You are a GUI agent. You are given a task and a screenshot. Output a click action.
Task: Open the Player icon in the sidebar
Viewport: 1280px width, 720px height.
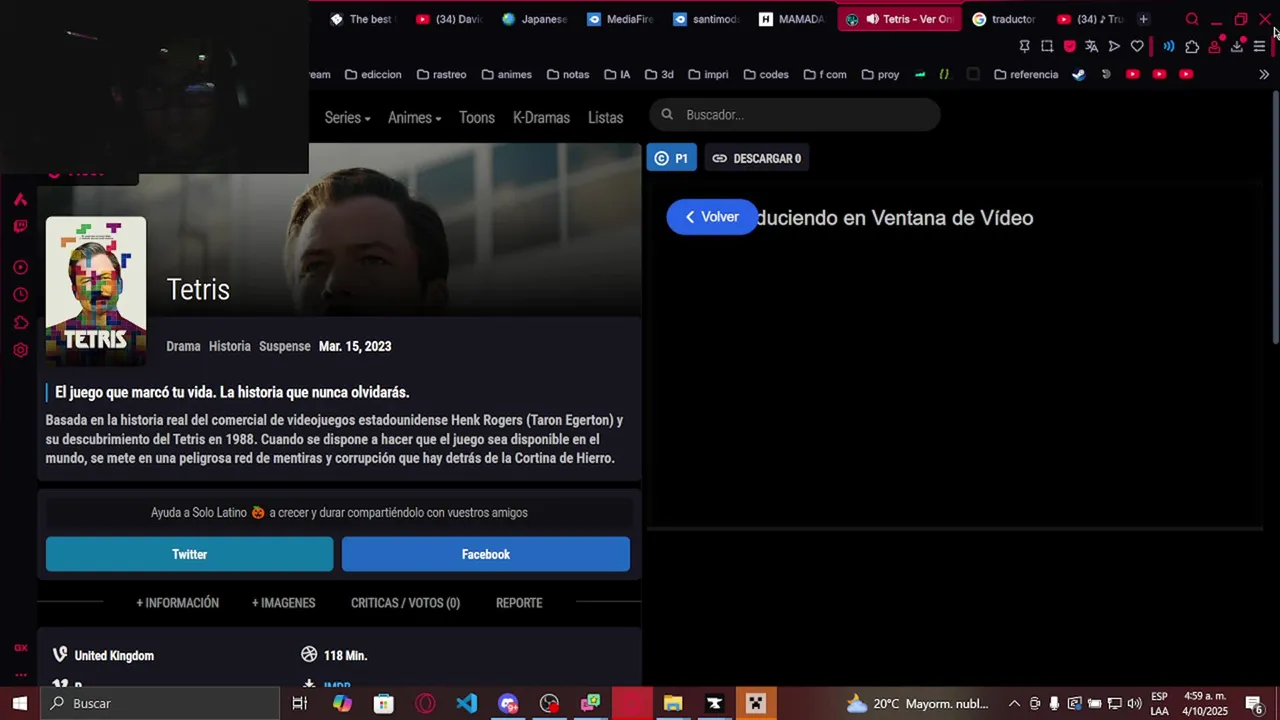tap(20, 267)
